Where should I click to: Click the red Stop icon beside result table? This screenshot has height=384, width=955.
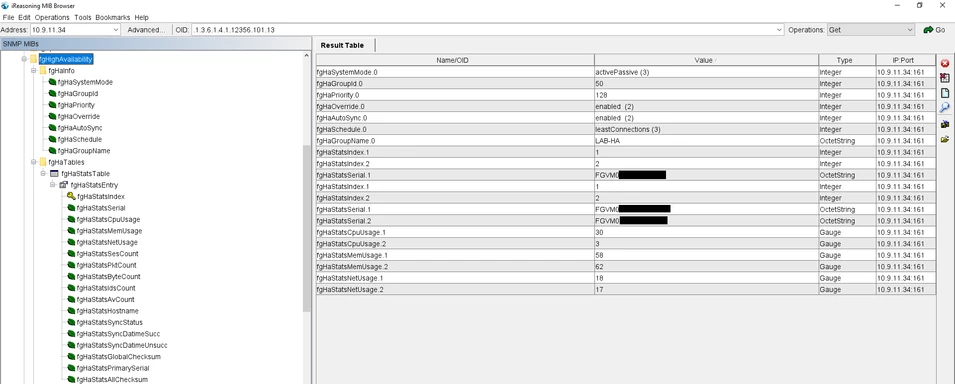coord(945,63)
